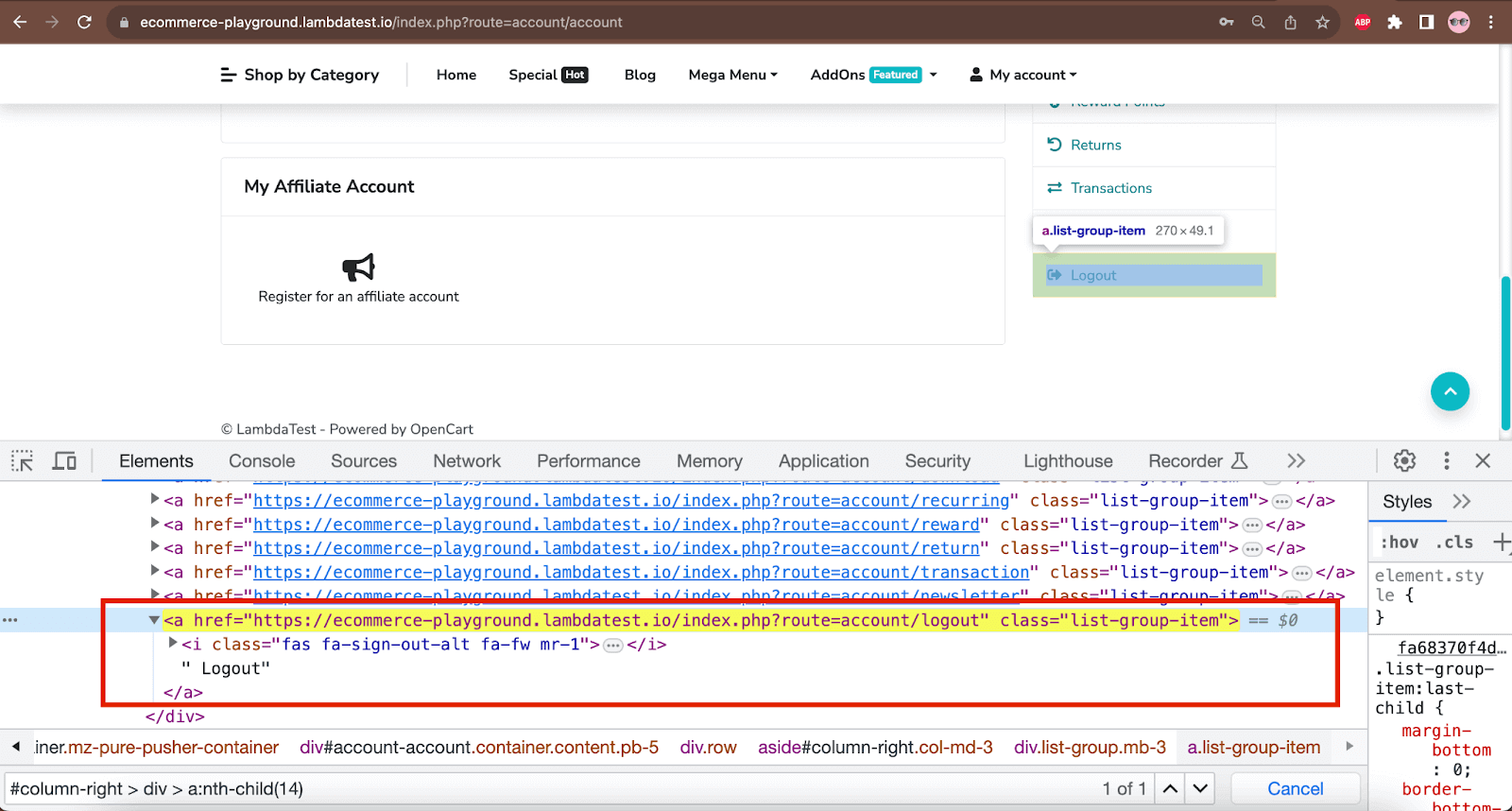Open DevTools settings gear

point(1404,461)
